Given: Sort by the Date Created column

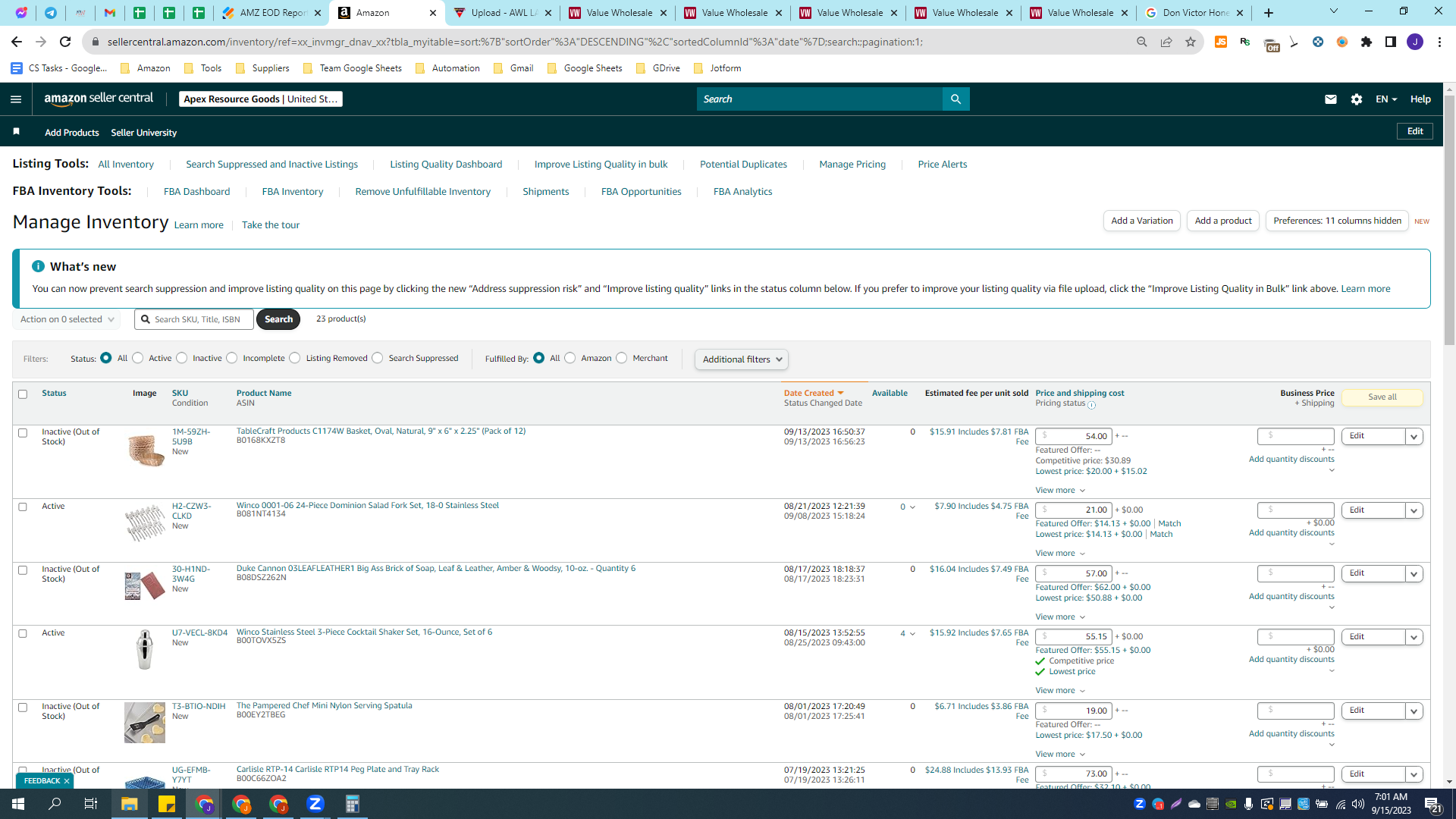Looking at the screenshot, I should (x=814, y=393).
